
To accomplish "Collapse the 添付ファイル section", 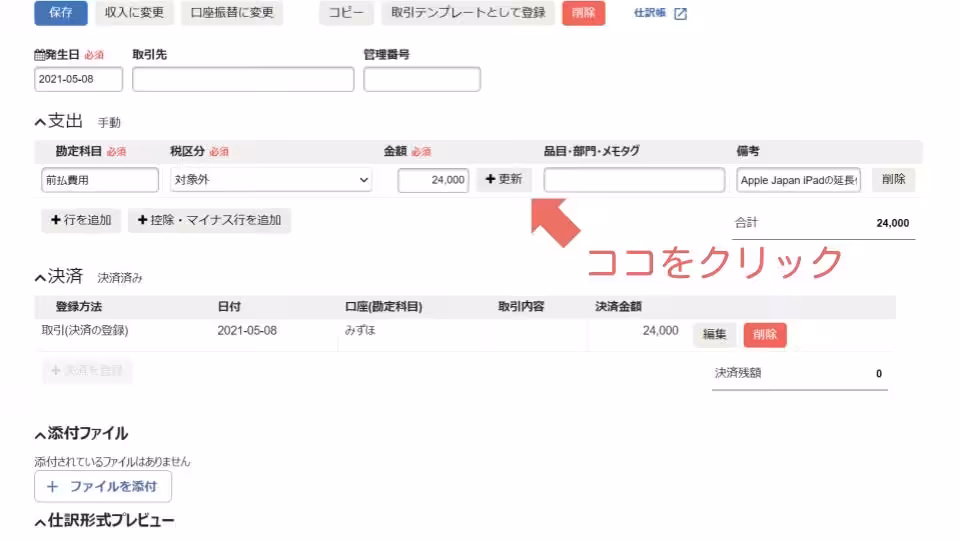I will (40, 434).
